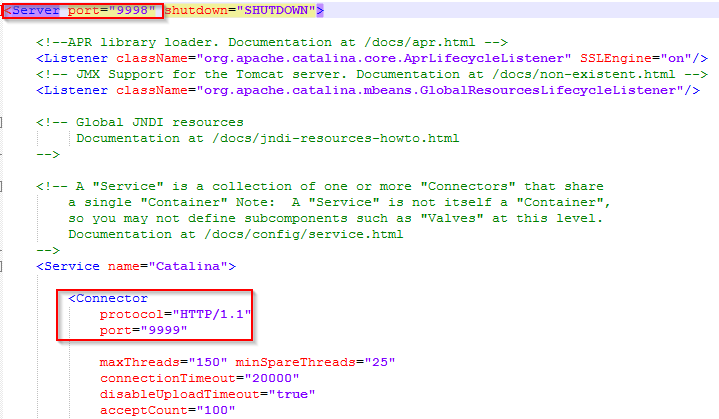Click the <Listener tag for GlobalResourcesLifecycleListener
The image size is (719, 419).
[x=72, y=91]
